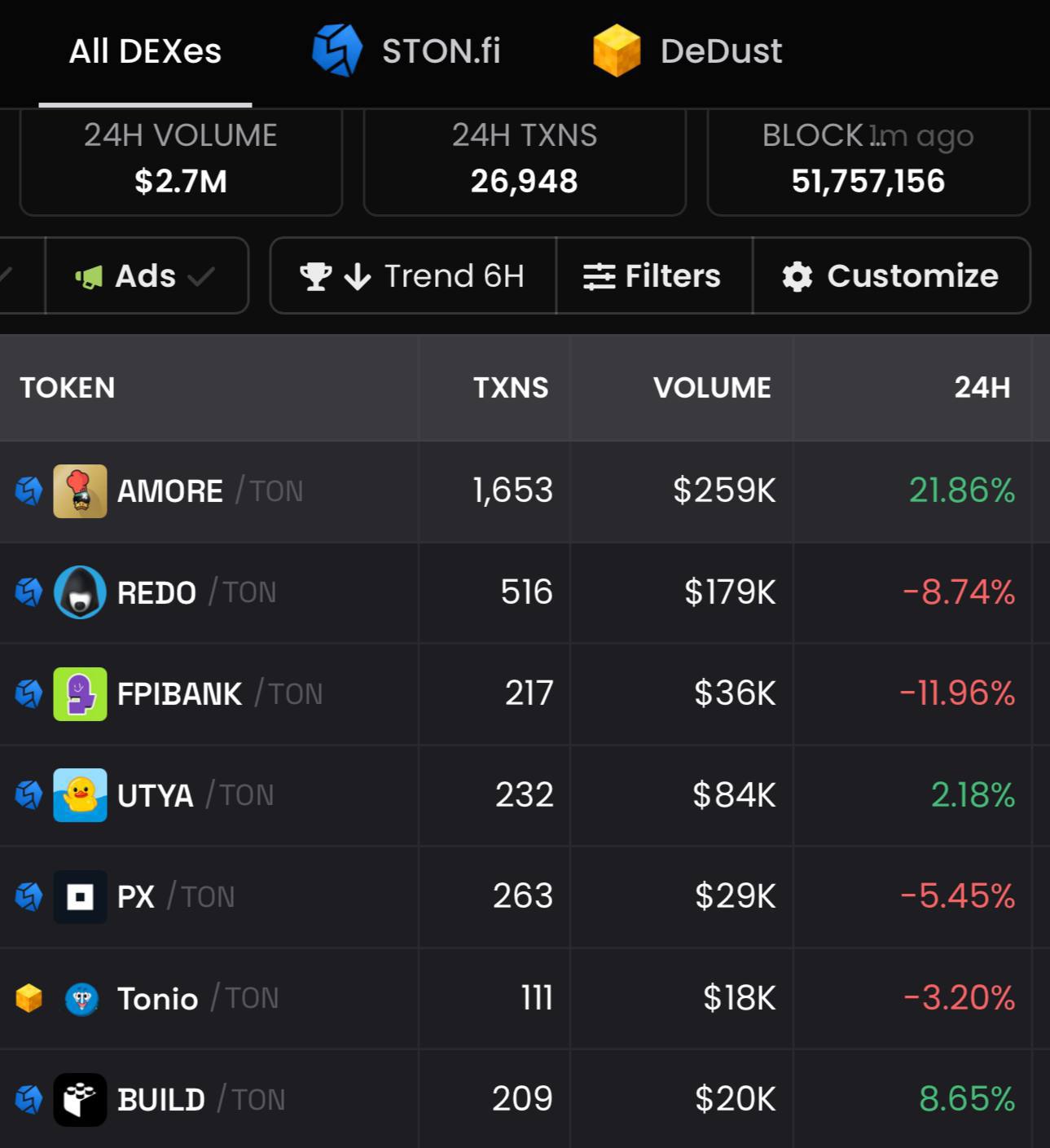Click the UTYA duck token icon
Viewport: 1050px width, 1148px height.
(x=80, y=795)
